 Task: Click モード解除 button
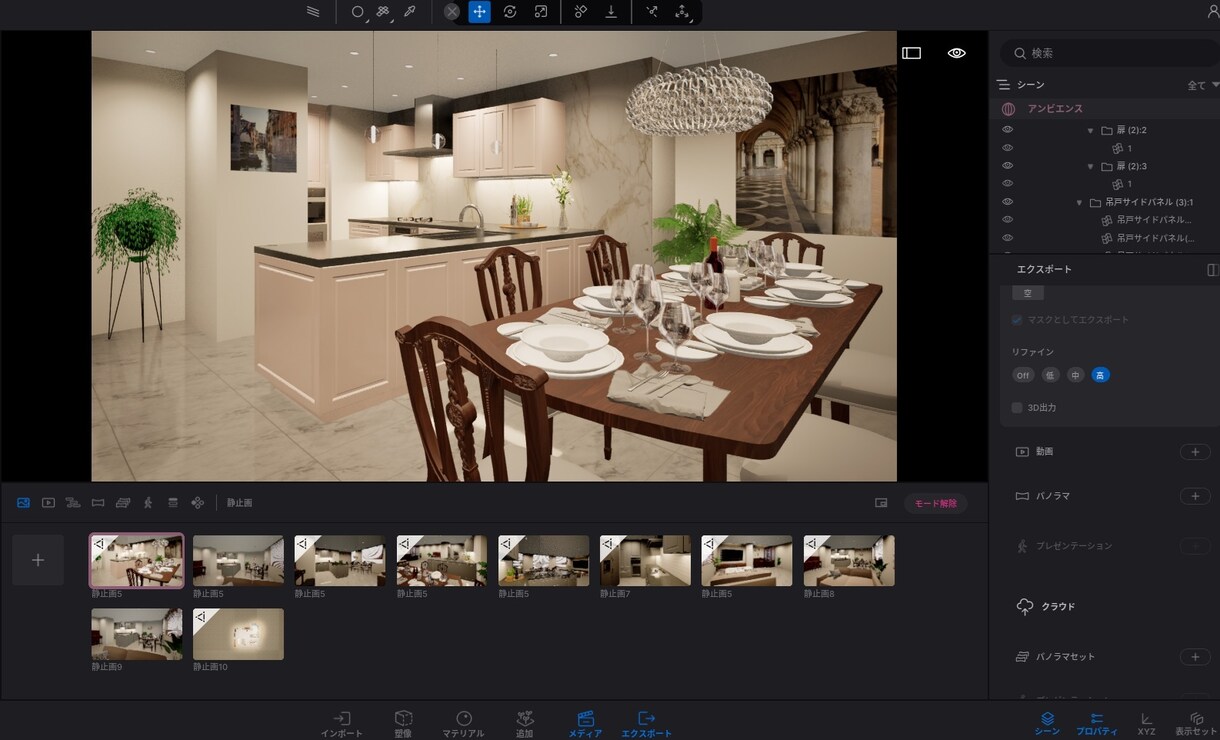[x=935, y=503]
